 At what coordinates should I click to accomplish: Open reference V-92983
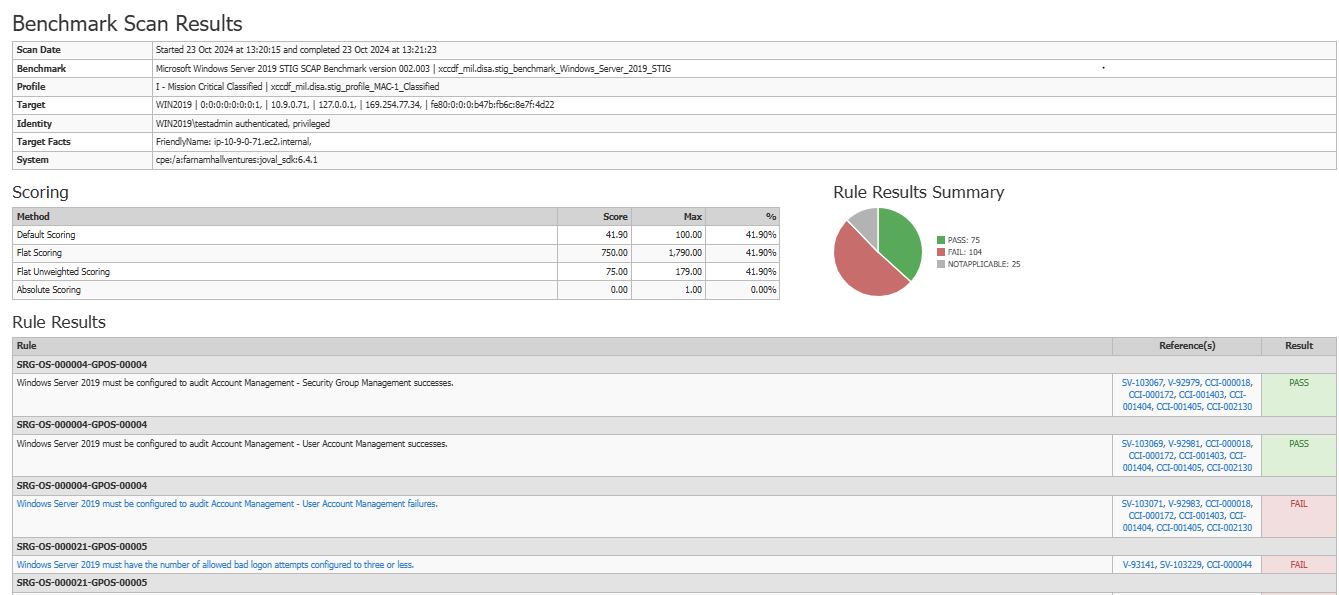point(1185,504)
